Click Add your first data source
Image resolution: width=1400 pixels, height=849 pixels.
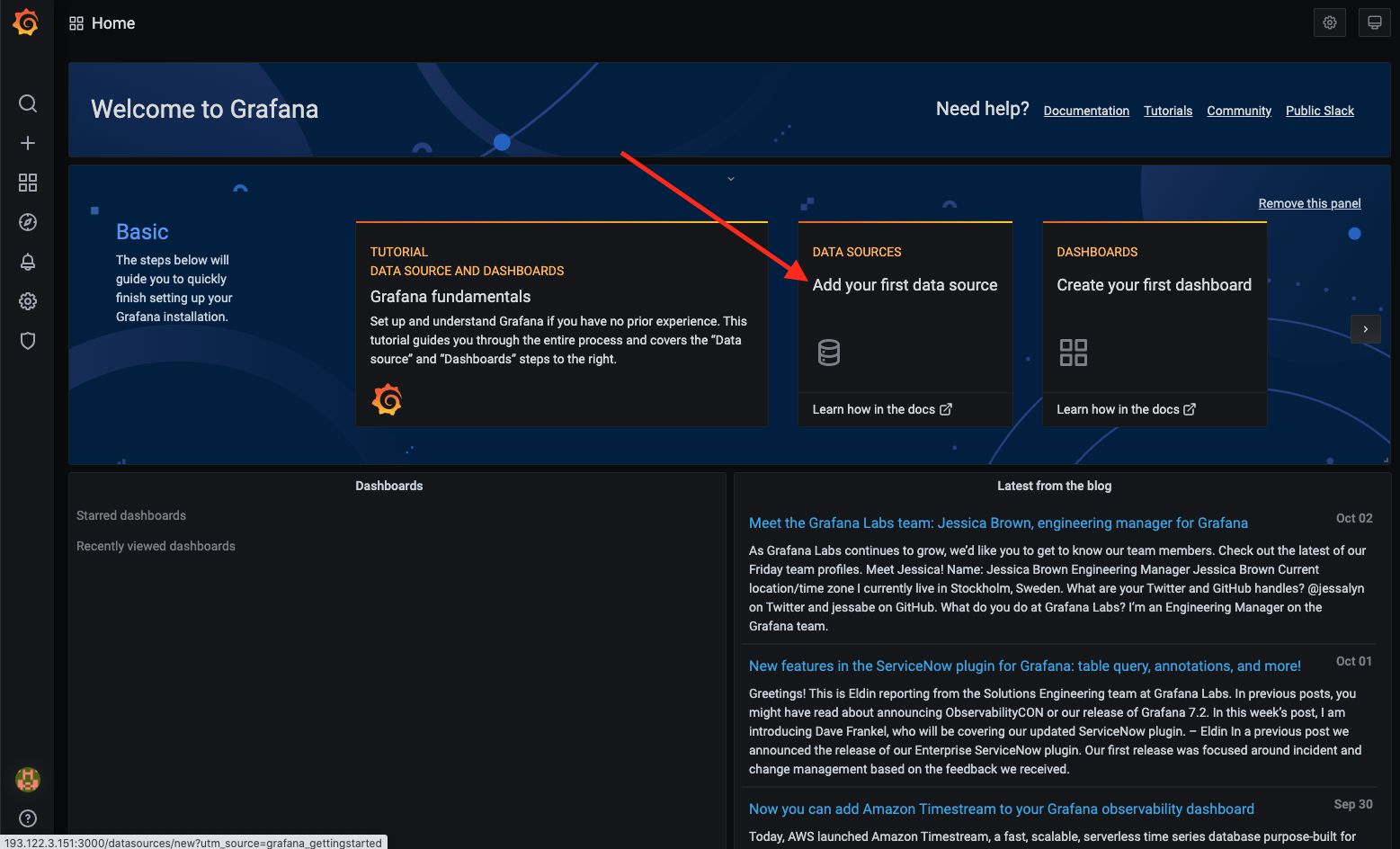point(905,285)
